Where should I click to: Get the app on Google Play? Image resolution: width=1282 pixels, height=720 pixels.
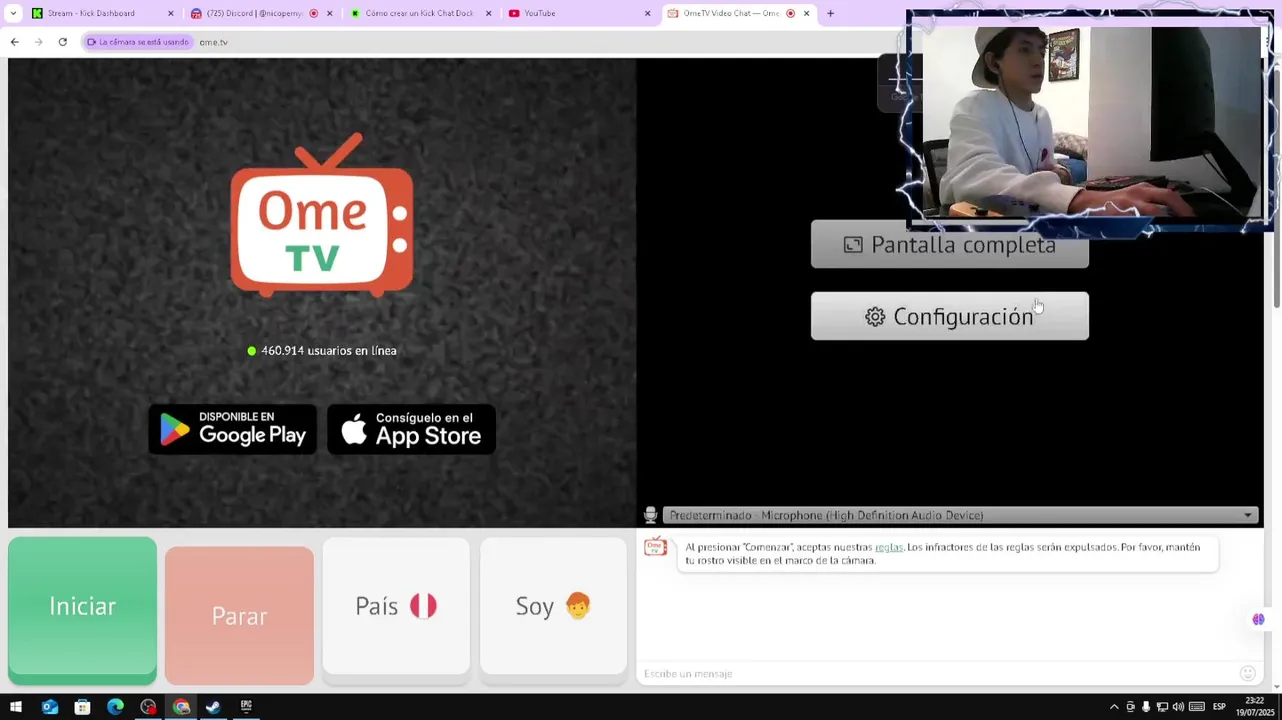coord(233,429)
